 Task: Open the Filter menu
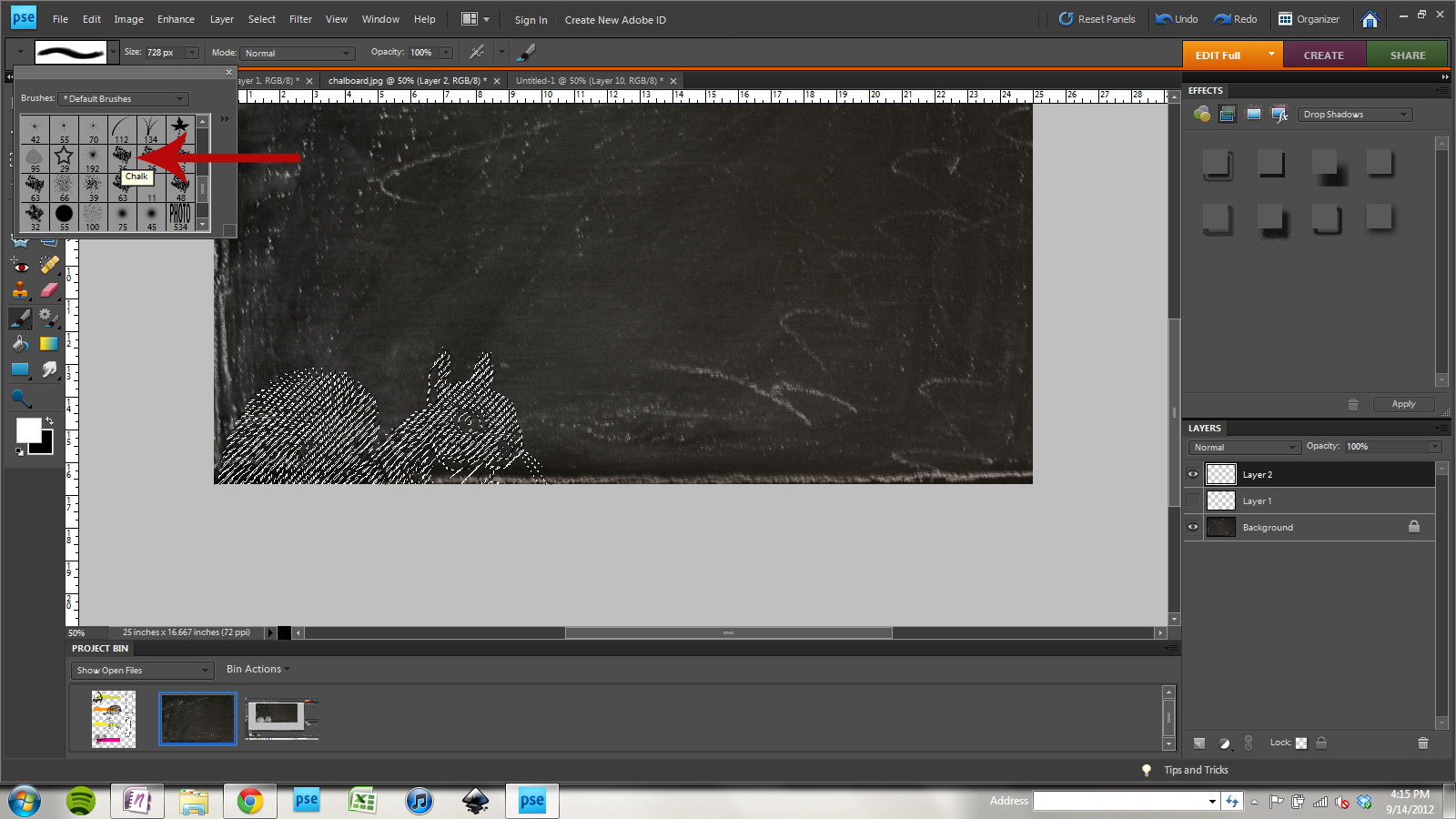point(300,18)
